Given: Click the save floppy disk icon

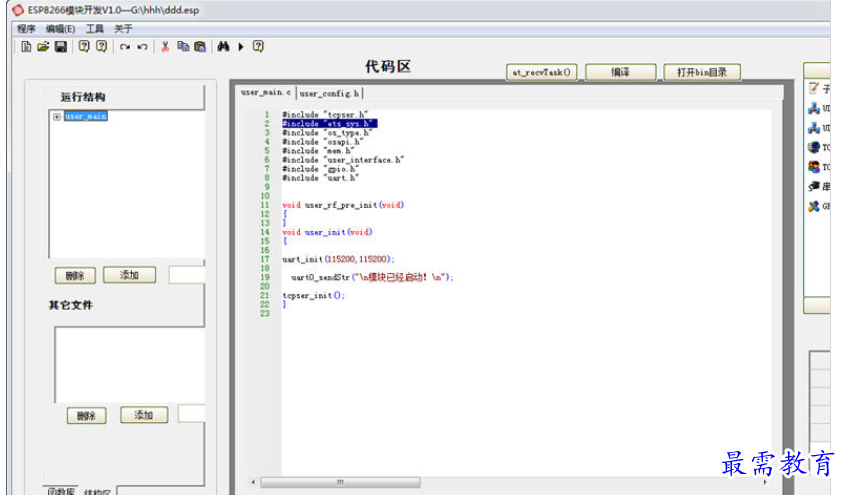Looking at the screenshot, I should click(61, 47).
